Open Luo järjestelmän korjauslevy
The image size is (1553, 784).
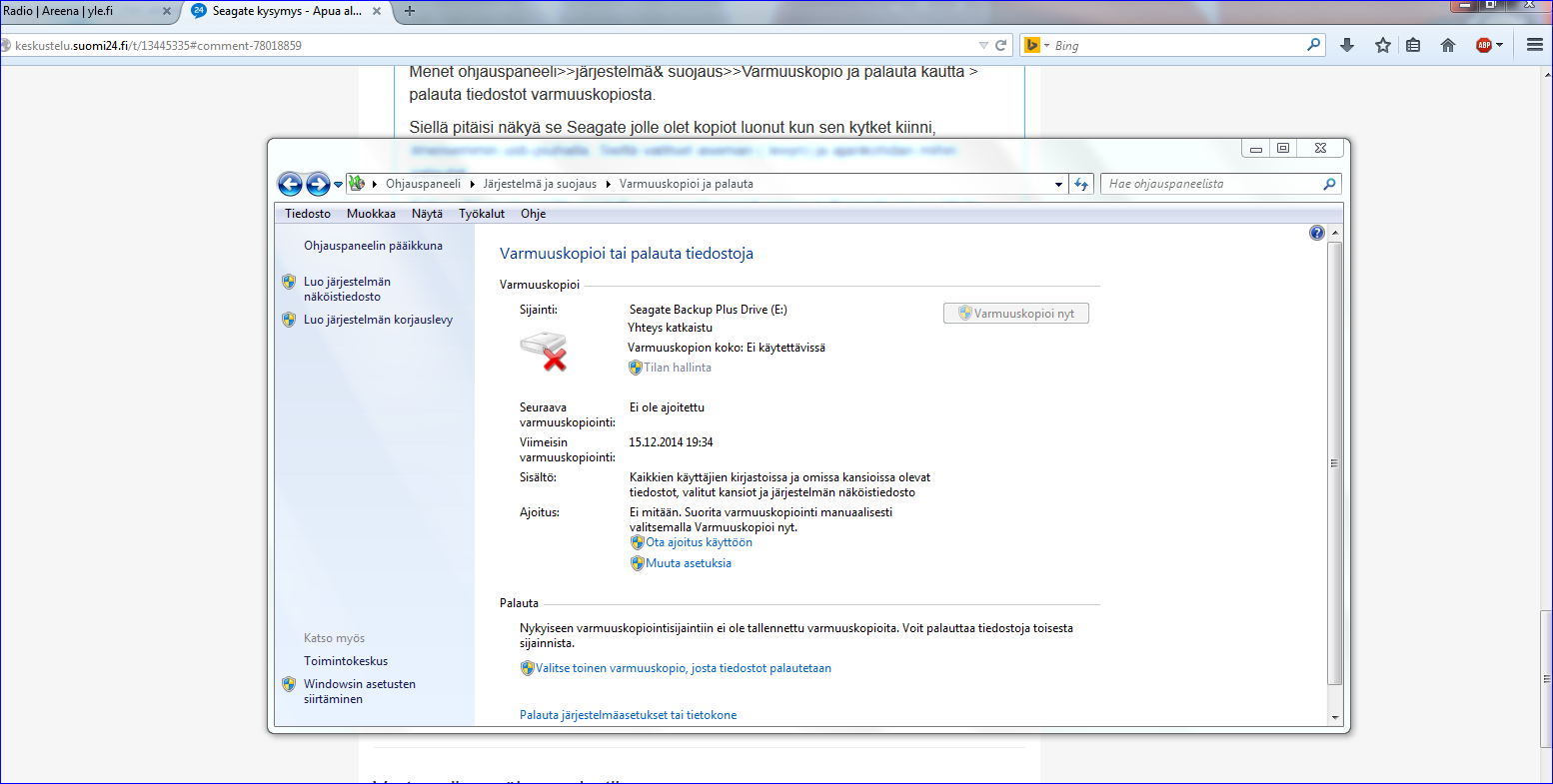click(x=378, y=320)
